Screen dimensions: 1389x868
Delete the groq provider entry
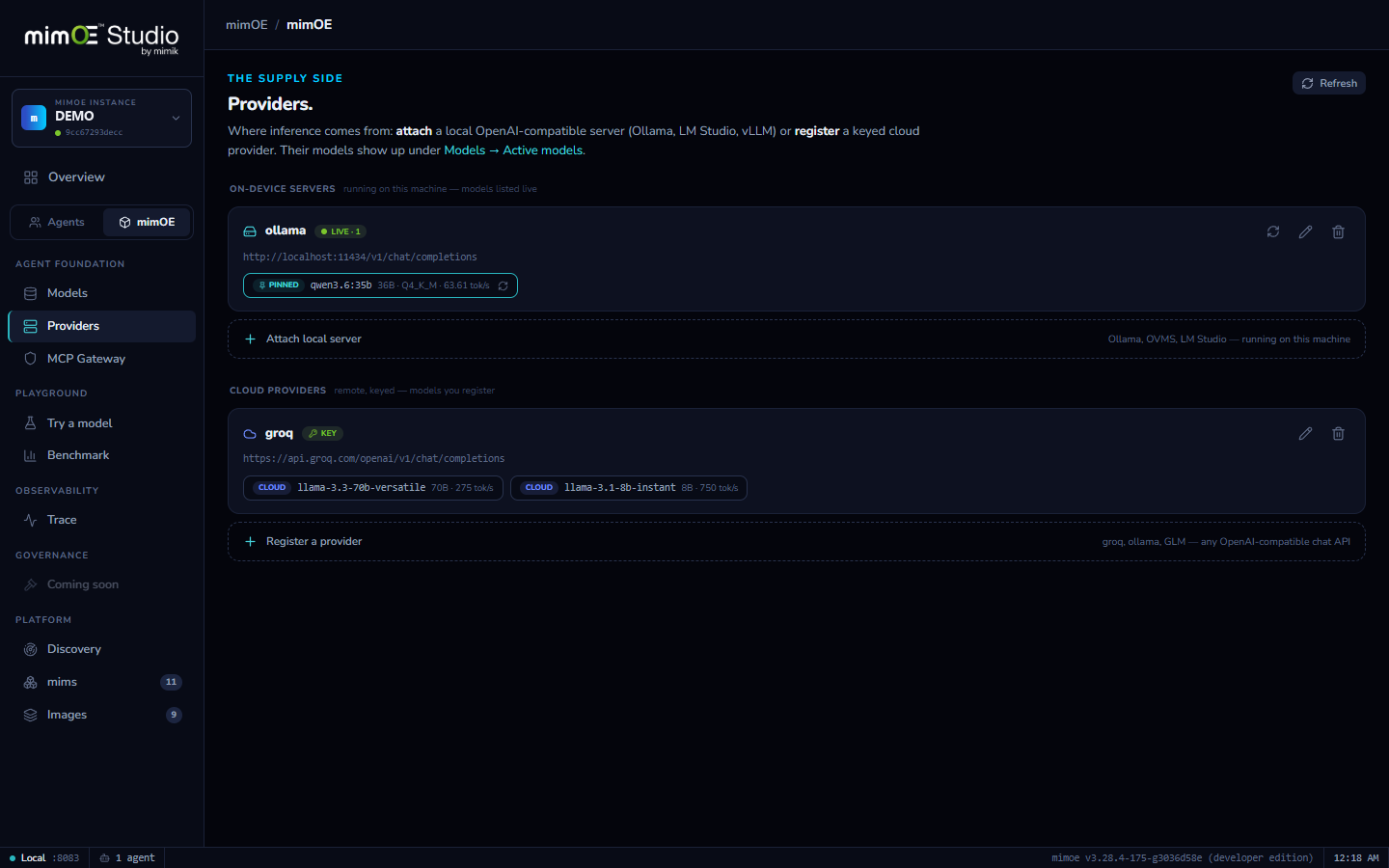1338,434
